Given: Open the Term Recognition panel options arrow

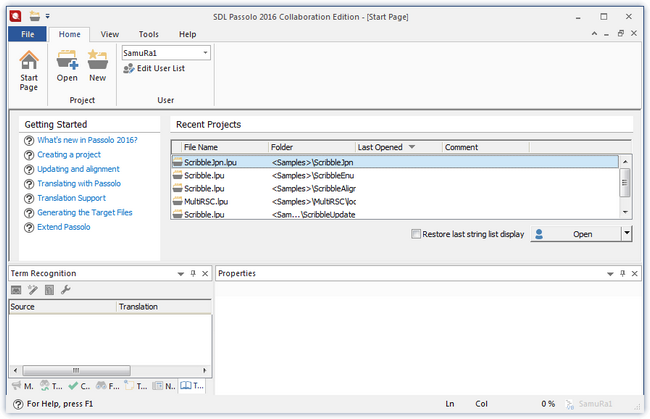Looking at the screenshot, I should [181, 273].
